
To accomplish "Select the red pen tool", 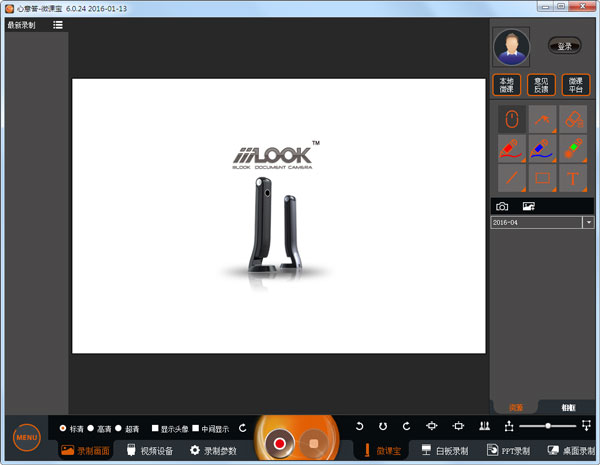I will pos(512,149).
